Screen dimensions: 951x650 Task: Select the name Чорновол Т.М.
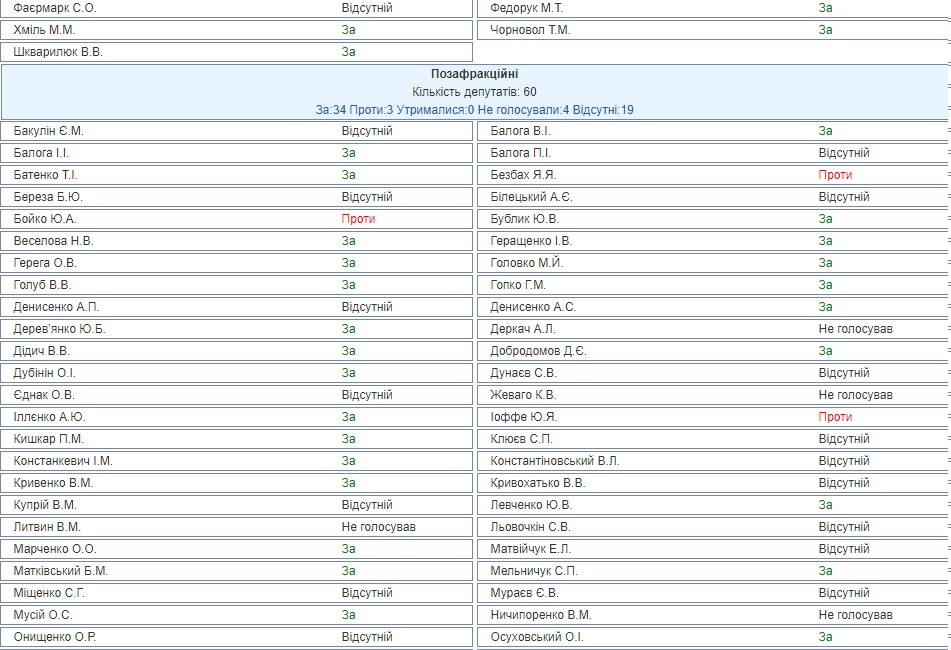[530, 30]
